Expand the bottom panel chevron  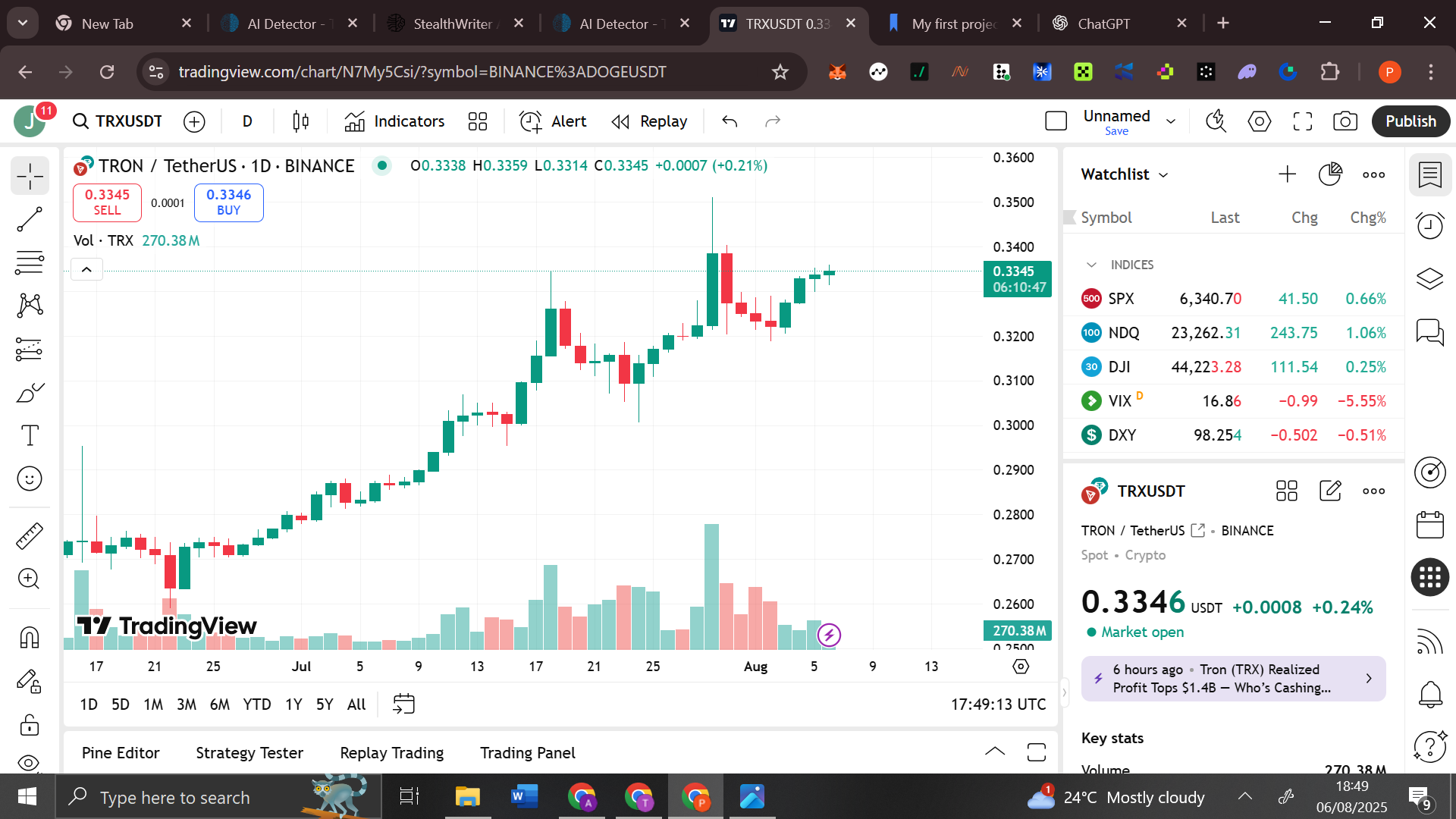(994, 752)
